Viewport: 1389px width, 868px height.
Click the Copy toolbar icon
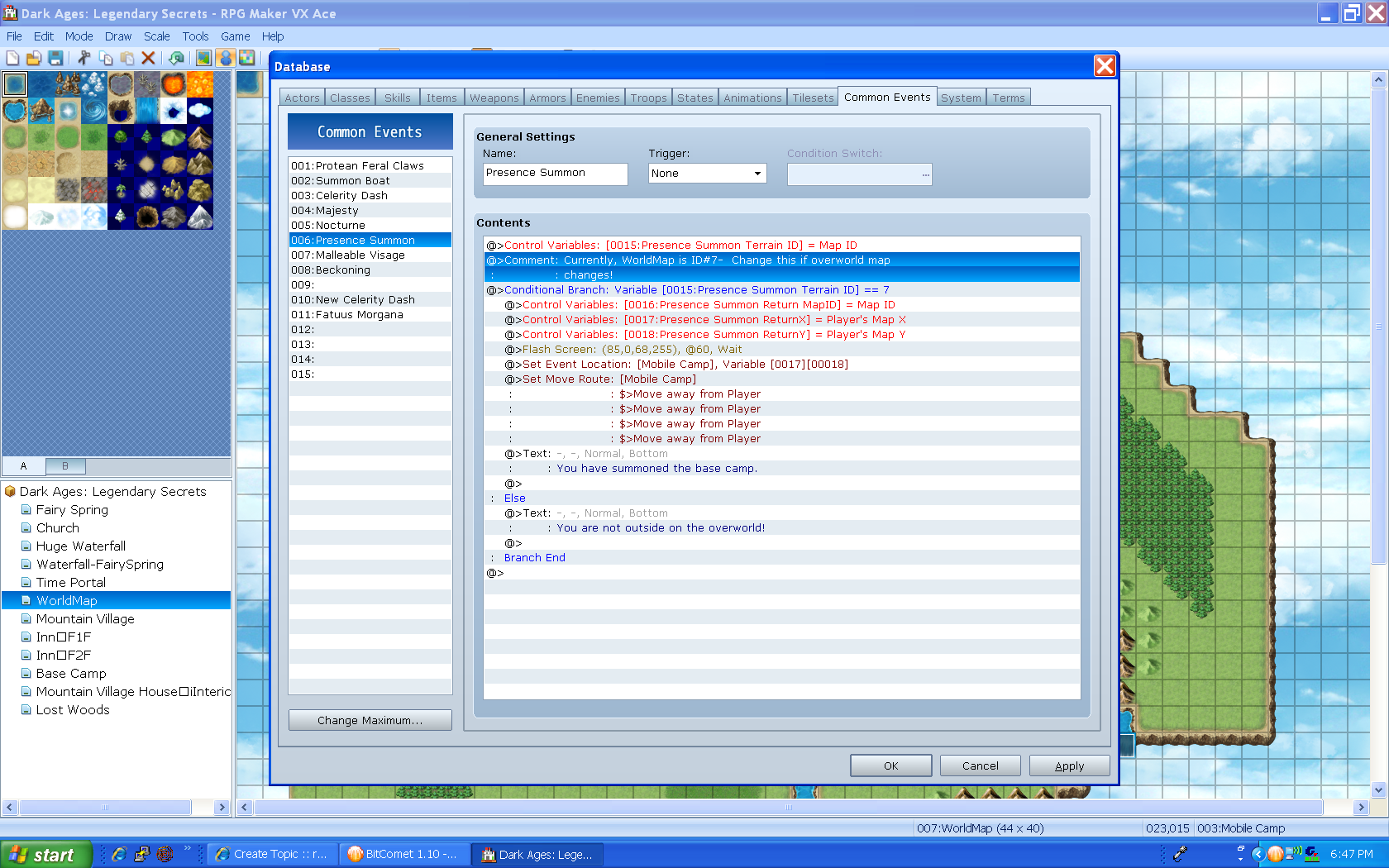pyautogui.click(x=106, y=58)
